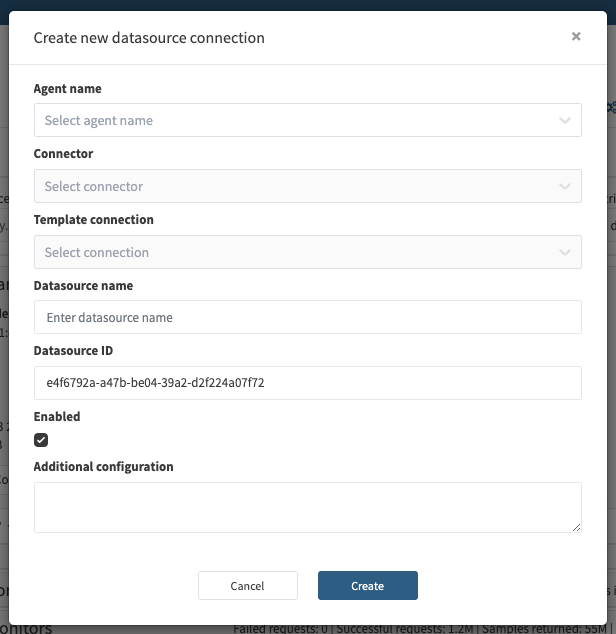616x634 pixels.
Task: Grab the Additional configuration resize handle
Action: click(x=576, y=527)
